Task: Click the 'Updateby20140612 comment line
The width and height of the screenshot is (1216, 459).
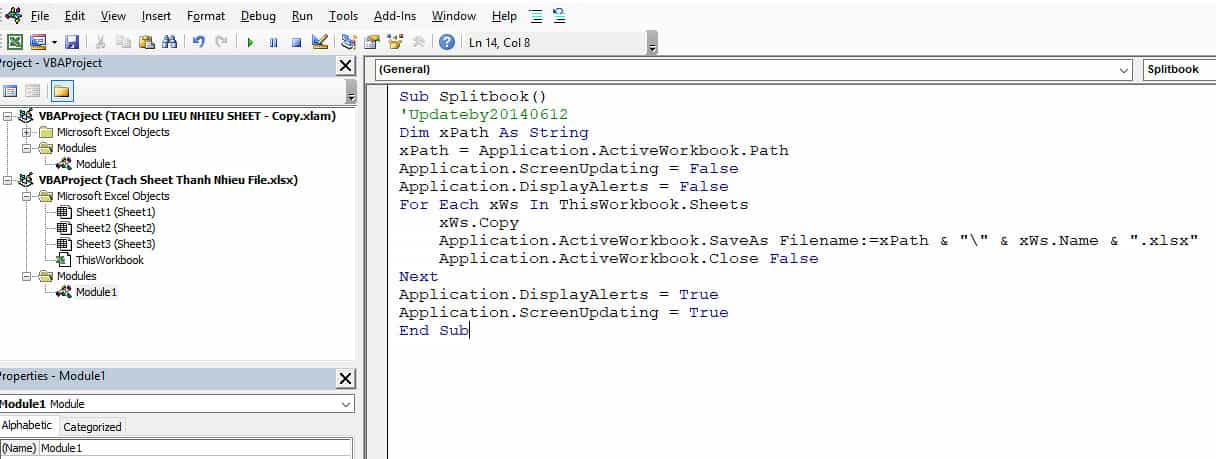Action: coord(483,115)
